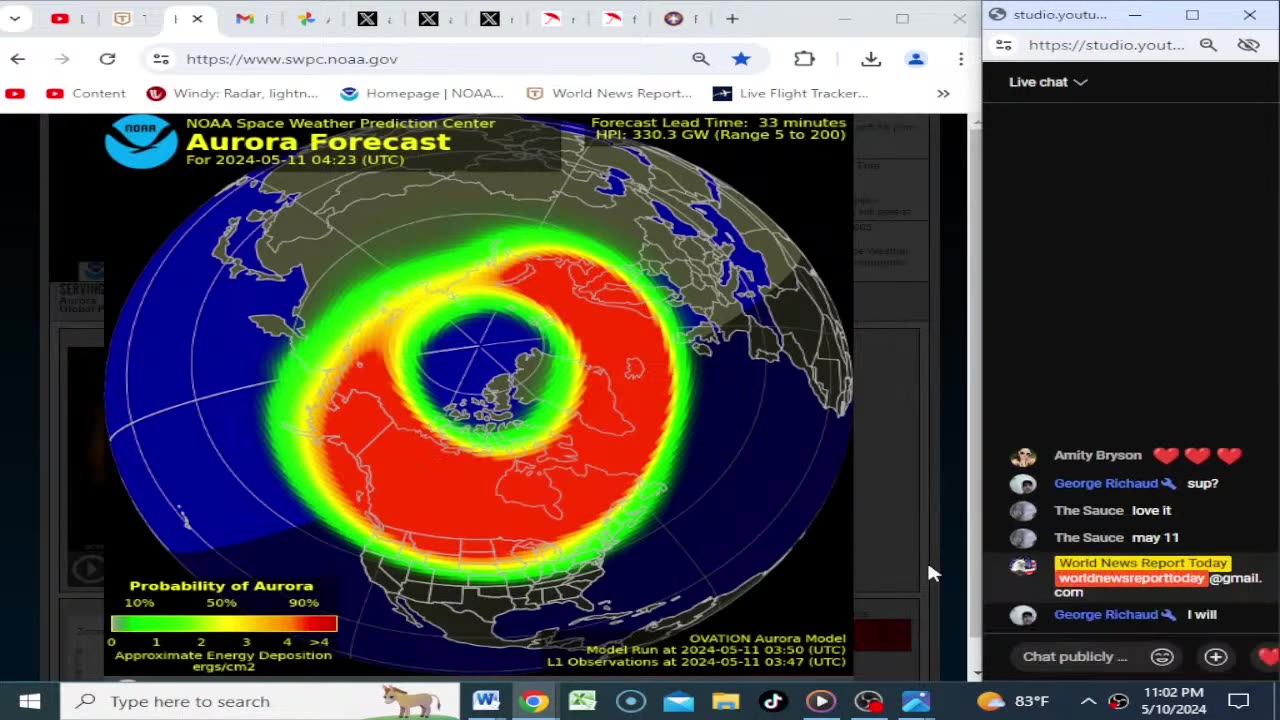Open Excel from the taskbar
The width and height of the screenshot is (1280, 720).
582,701
